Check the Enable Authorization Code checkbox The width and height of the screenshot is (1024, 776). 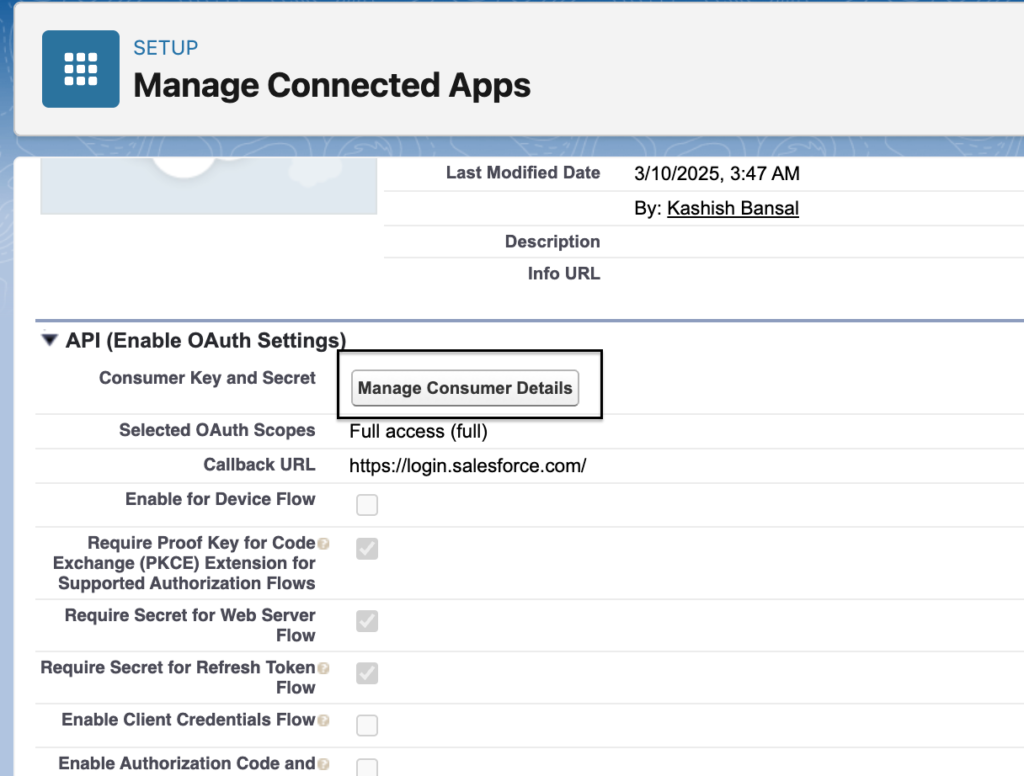[x=367, y=768]
